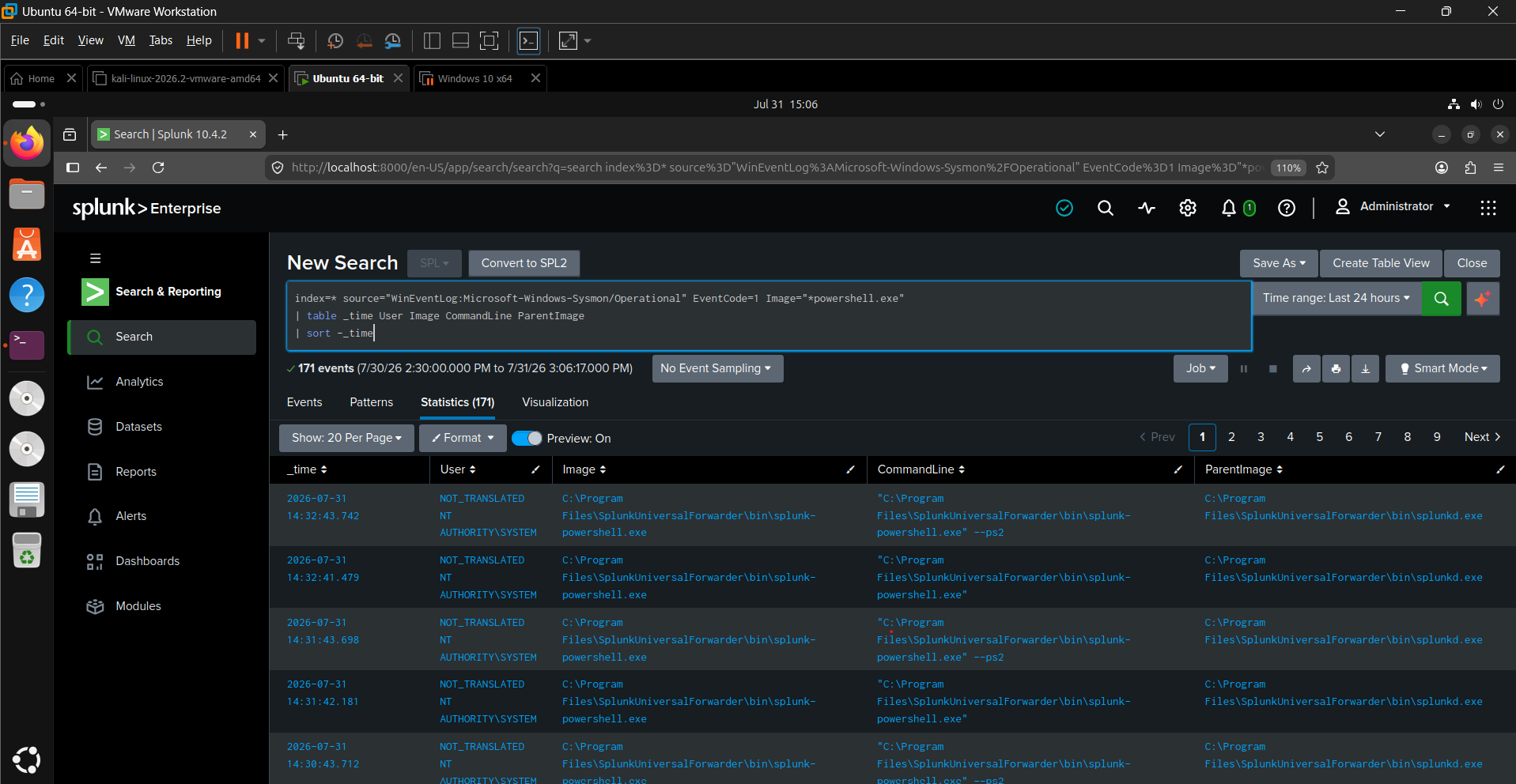Switch to the Events tab
The image size is (1516, 784).
click(304, 402)
